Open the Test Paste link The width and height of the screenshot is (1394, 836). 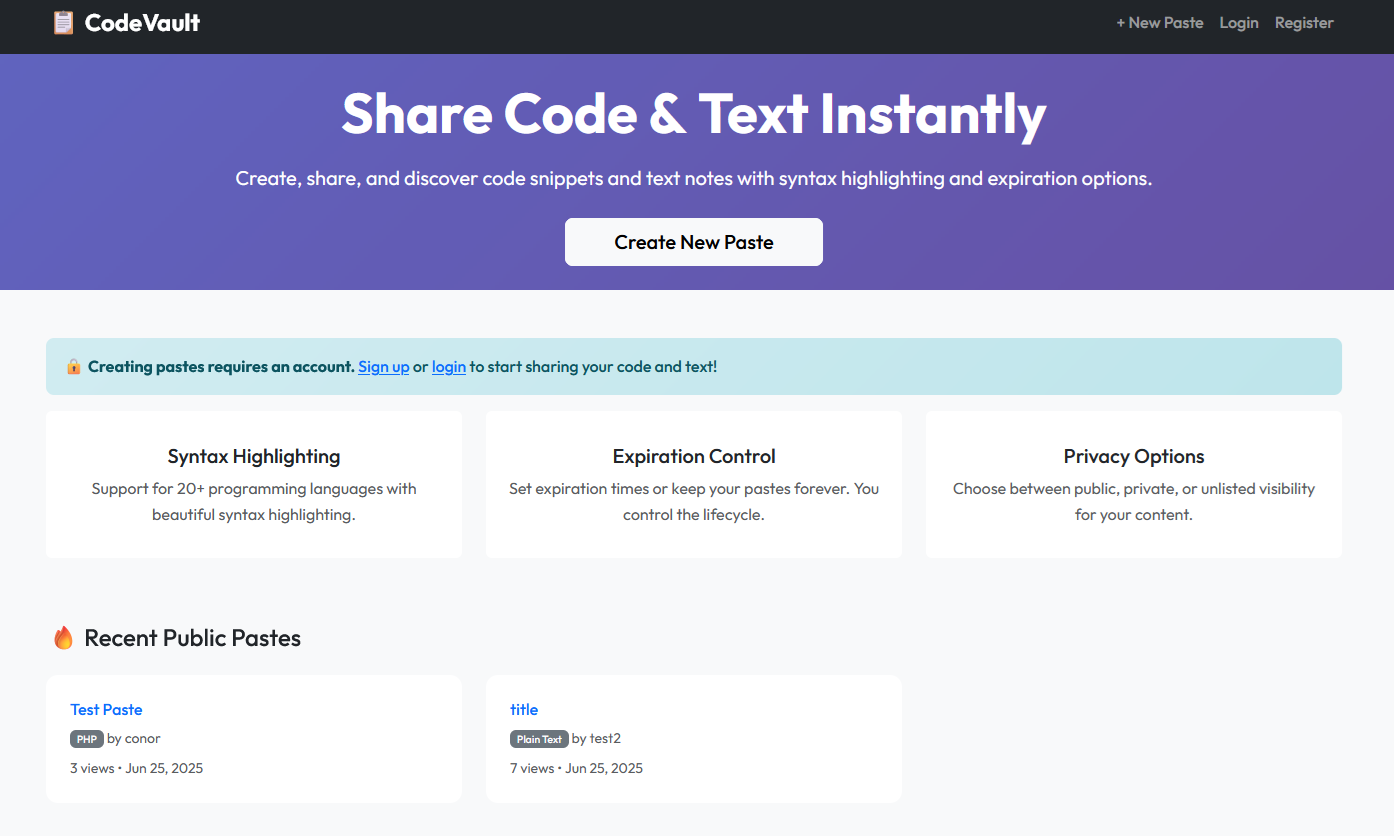click(106, 709)
